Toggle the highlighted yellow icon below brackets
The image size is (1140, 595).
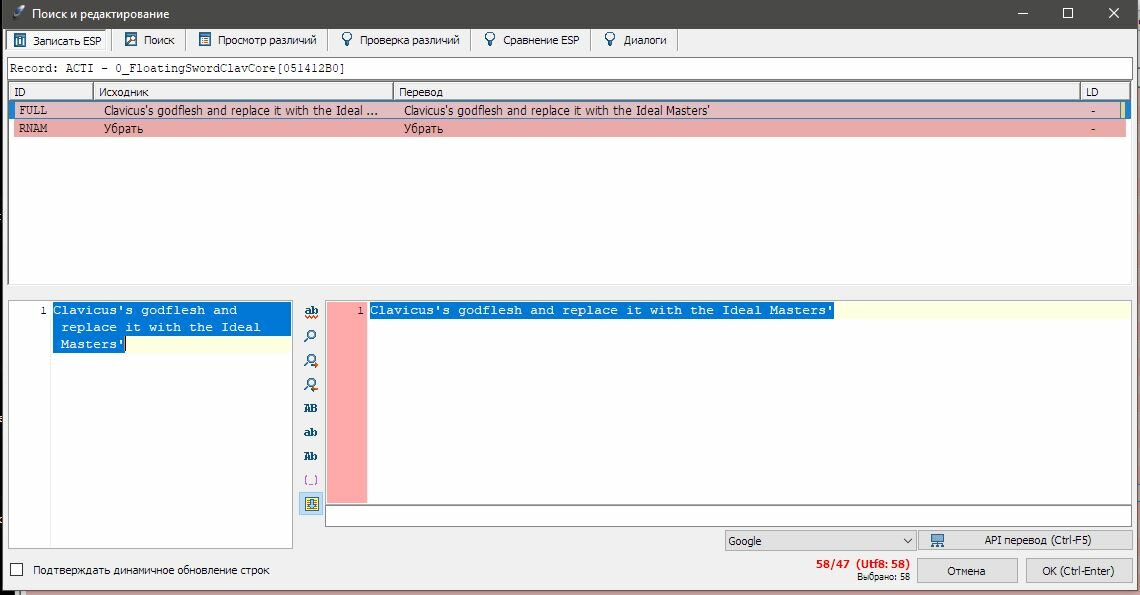[311, 504]
